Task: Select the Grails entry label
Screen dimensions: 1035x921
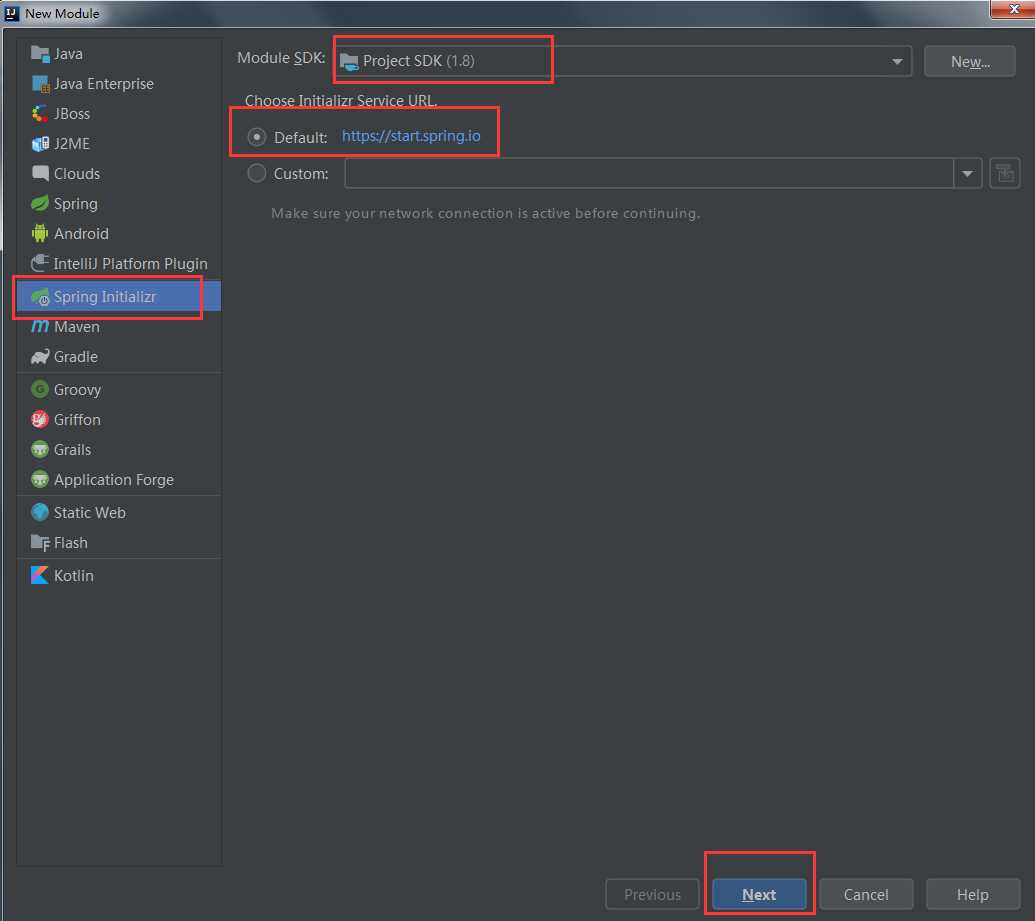Action: [73, 450]
